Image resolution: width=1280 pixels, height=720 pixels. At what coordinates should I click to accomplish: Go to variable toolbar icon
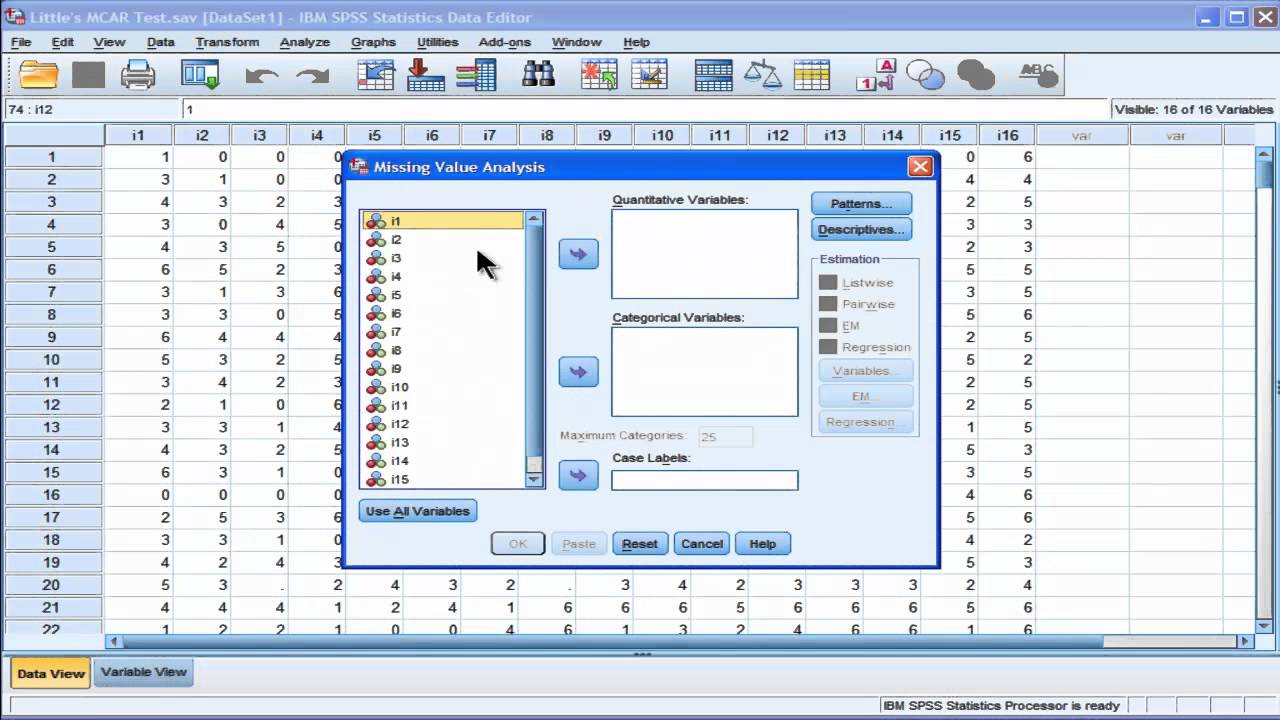pos(426,75)
